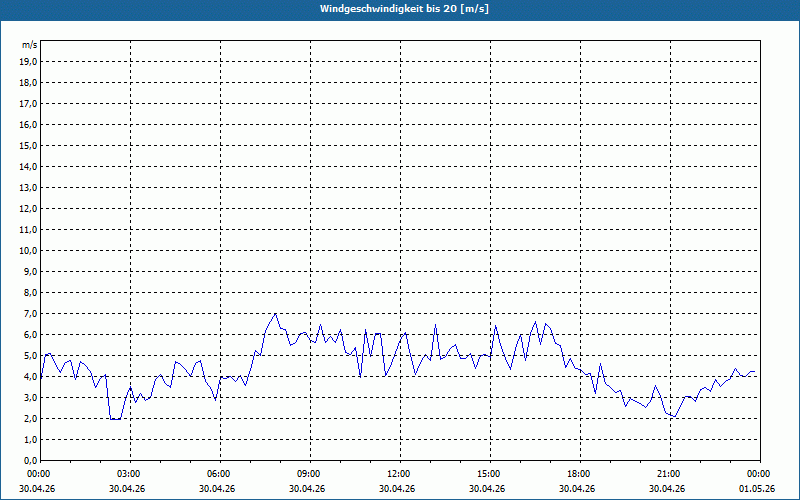Screen dimensions: 800x500
Task: Select the '15,0' y-axis label
Action: tap(29, 145)
